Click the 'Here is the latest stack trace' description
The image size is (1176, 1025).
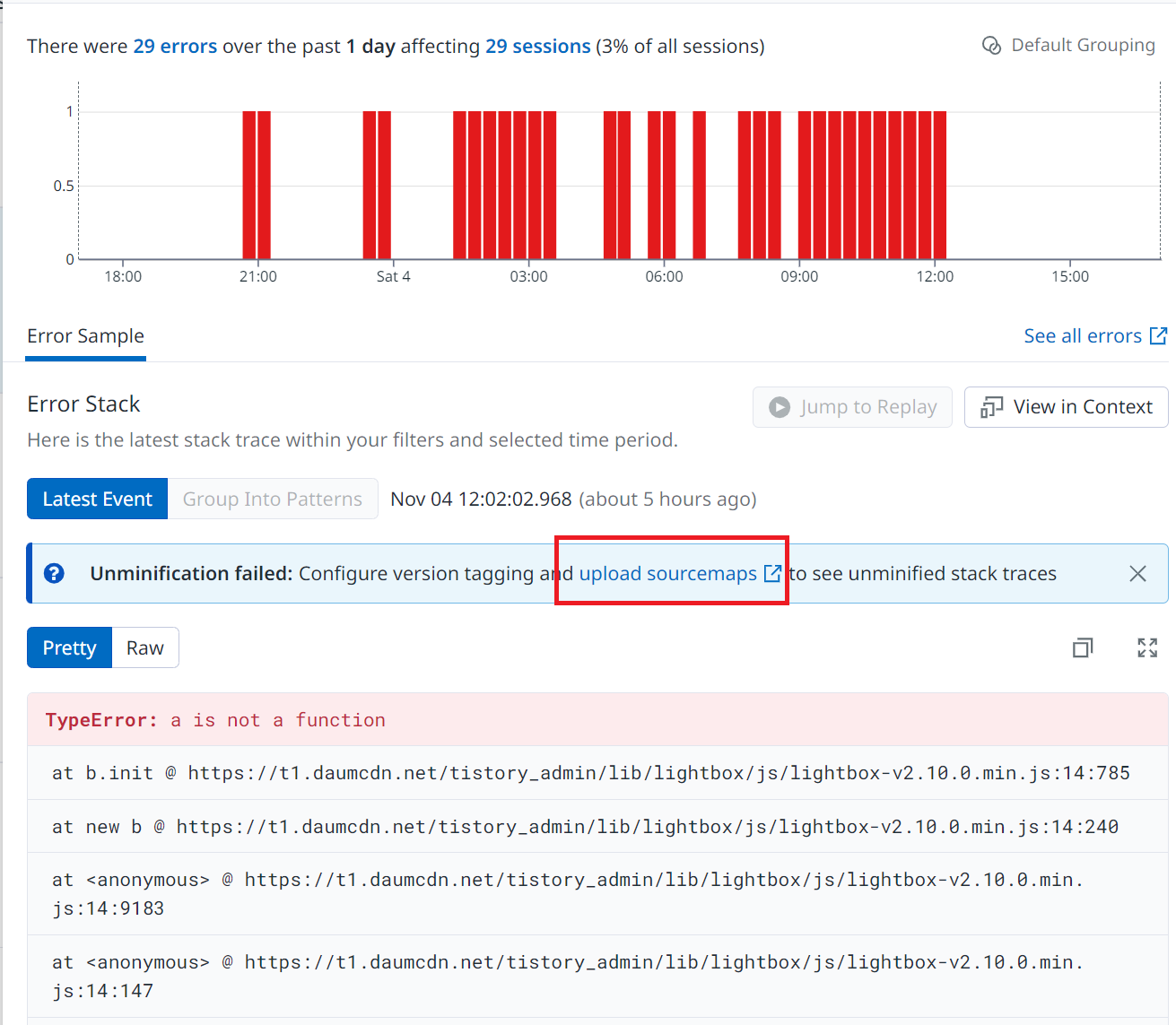point(353,440)
